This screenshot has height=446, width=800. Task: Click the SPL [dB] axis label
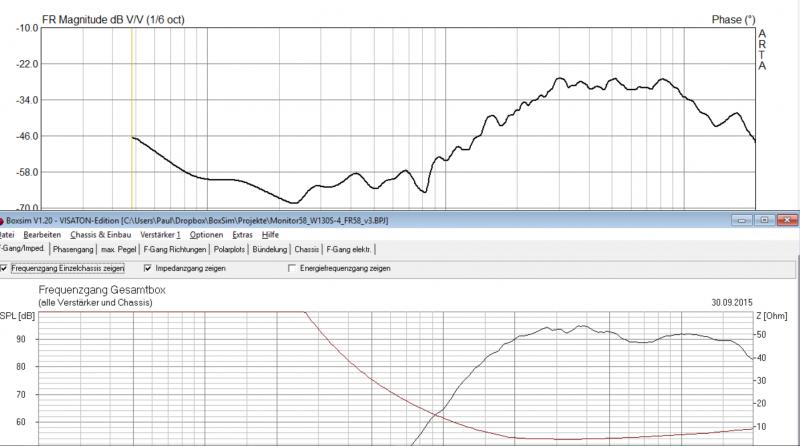17,316
